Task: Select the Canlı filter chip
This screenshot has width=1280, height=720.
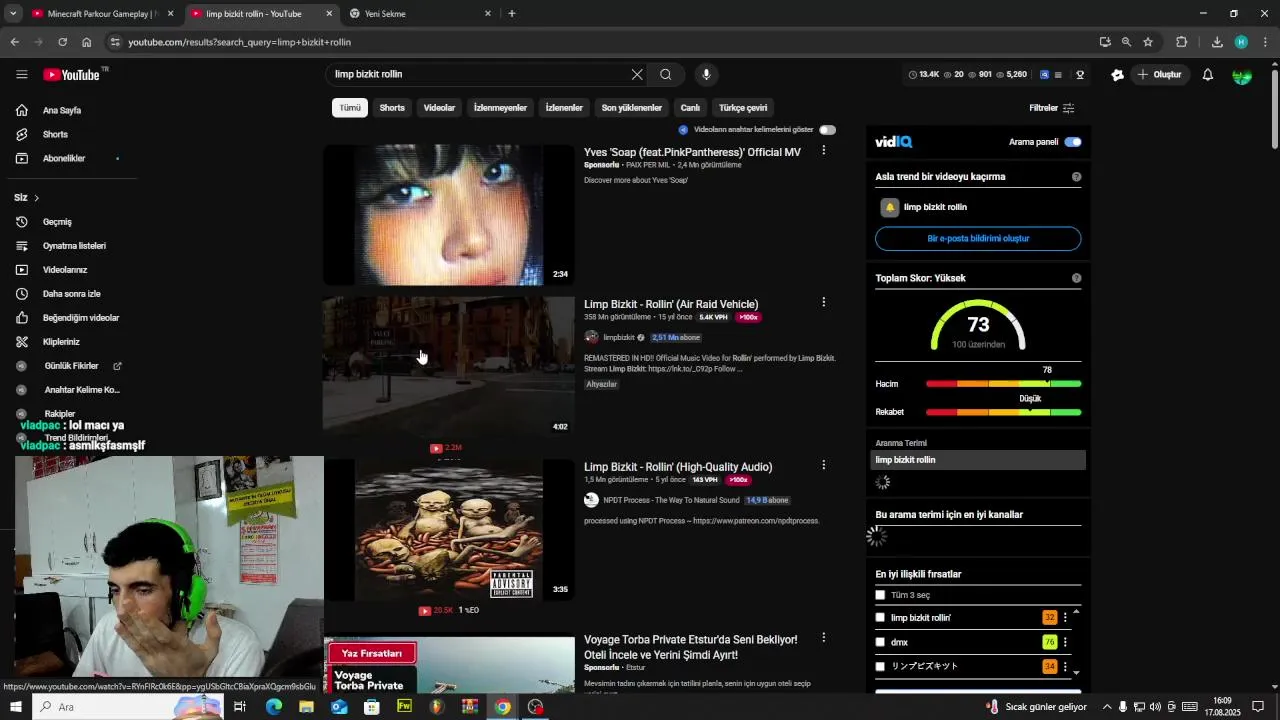Action: [x=690, y=108]
